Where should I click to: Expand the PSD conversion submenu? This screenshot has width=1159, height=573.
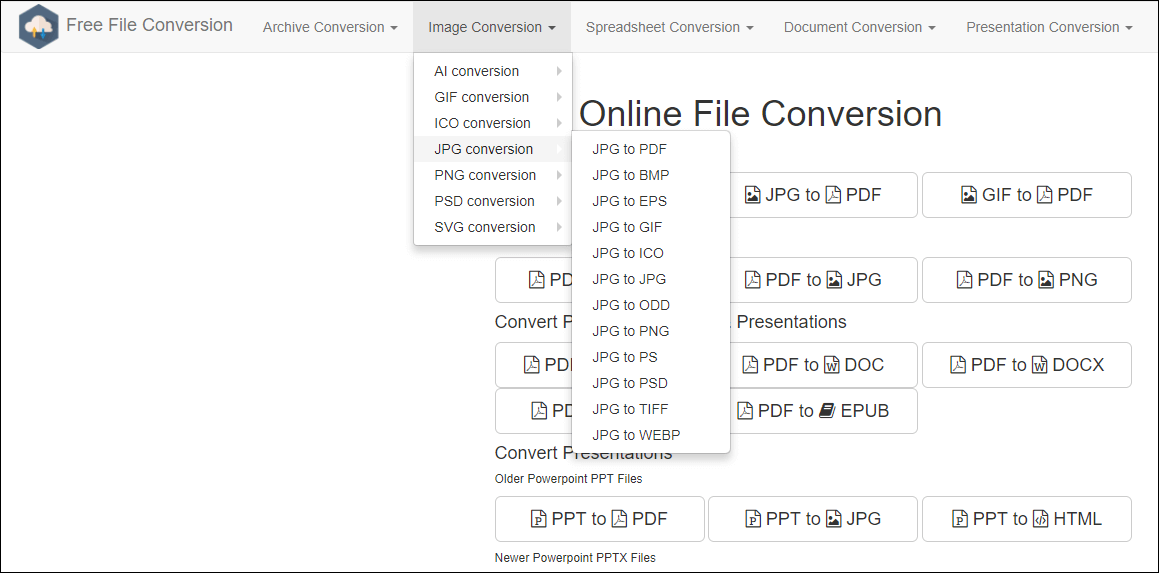[492, 200]
